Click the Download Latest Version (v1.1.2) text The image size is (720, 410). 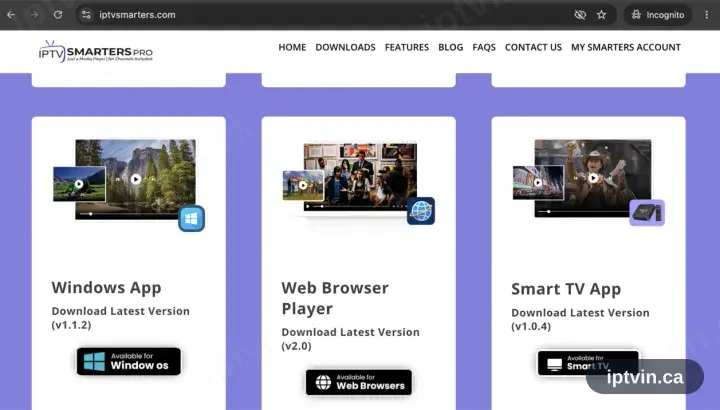pos(121,318)
